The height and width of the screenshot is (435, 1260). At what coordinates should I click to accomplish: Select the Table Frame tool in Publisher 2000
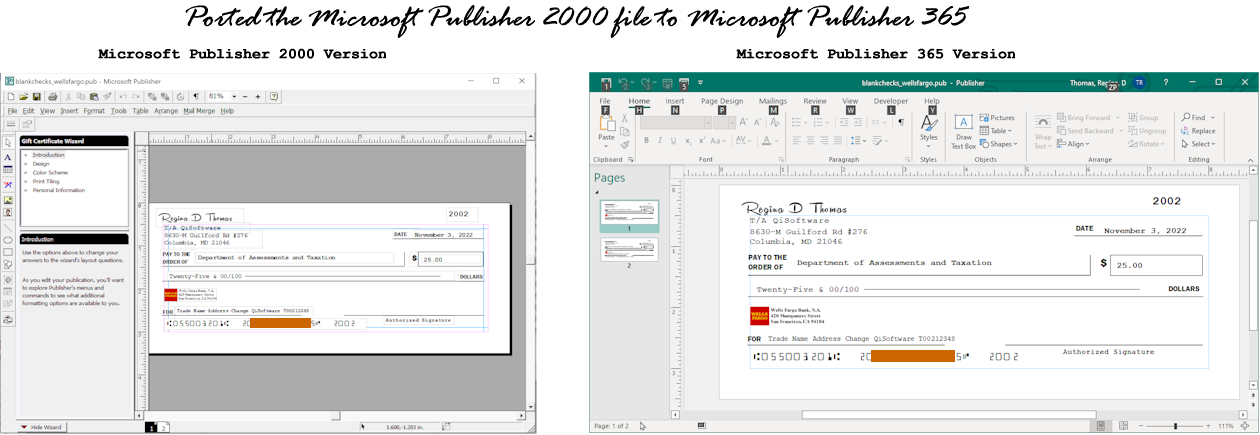tap(8, 171)
